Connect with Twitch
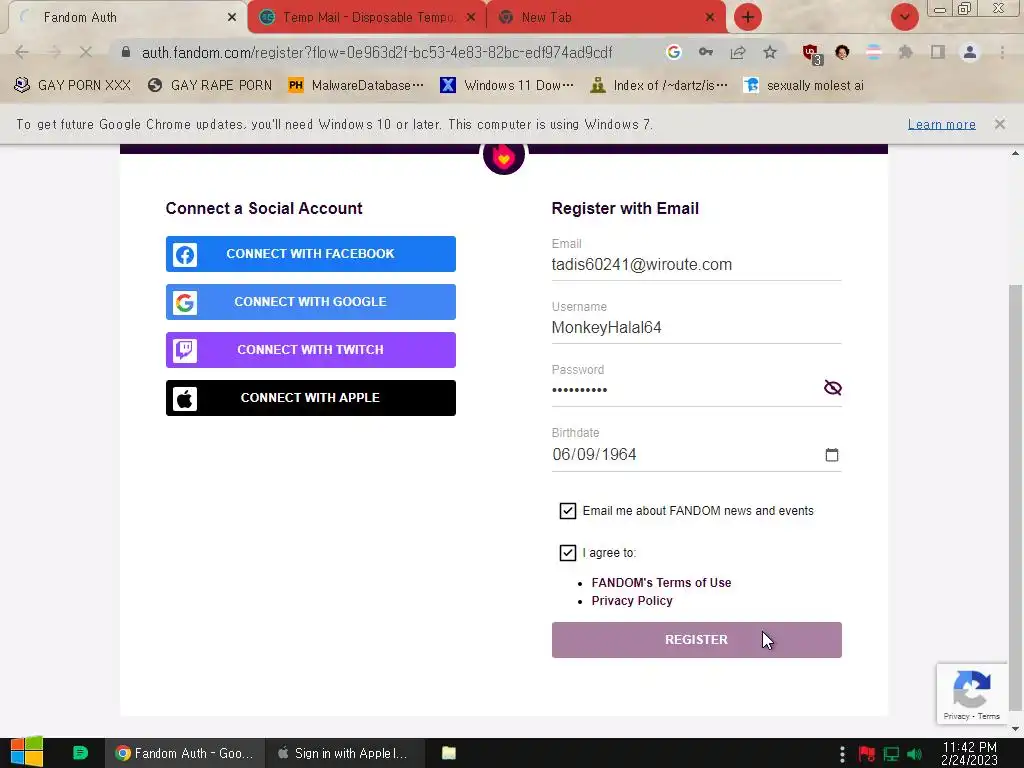The height and width of the screenshot is (768, 1024). click(311, 350)
